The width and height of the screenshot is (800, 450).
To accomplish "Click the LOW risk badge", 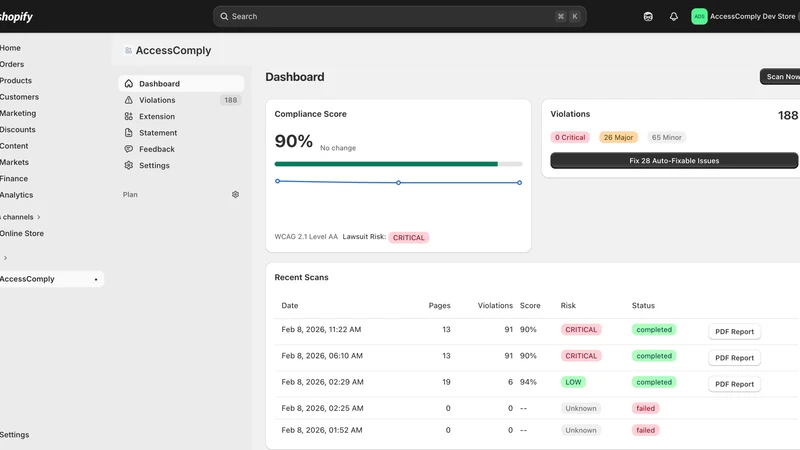I will coord(573,382).
